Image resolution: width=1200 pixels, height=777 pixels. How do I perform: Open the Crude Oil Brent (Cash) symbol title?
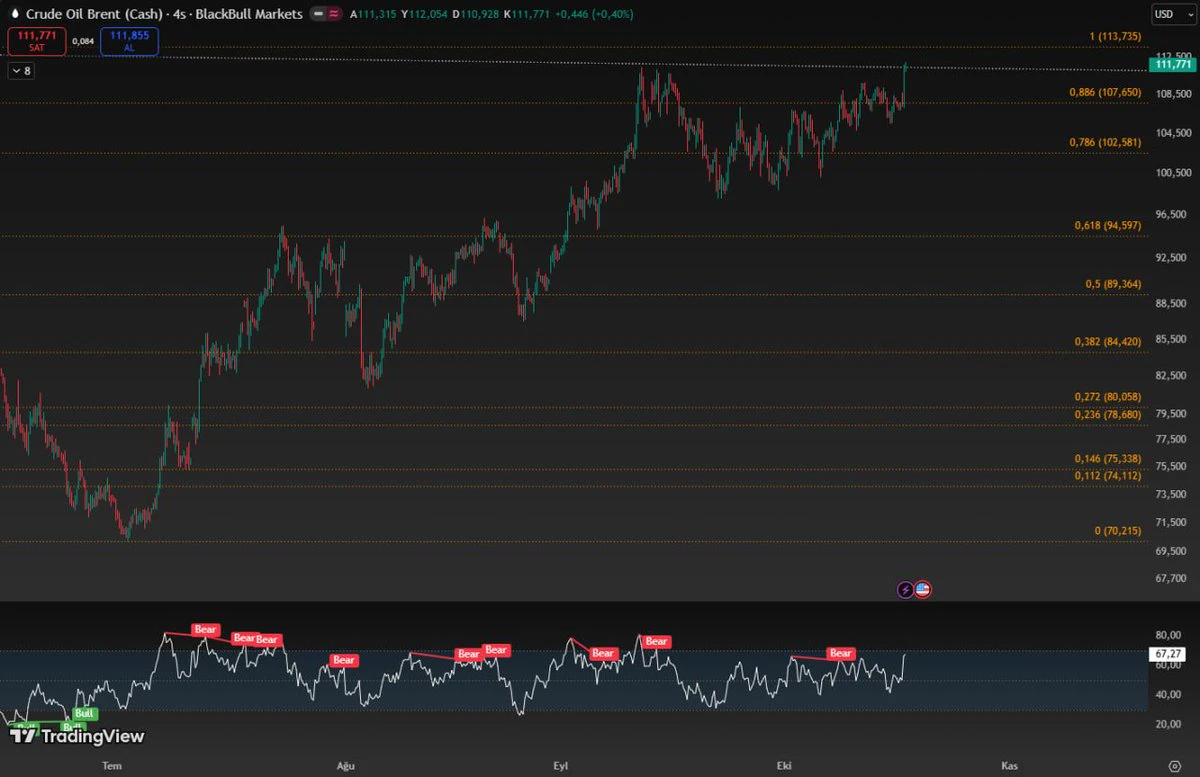tap(95, 15)
